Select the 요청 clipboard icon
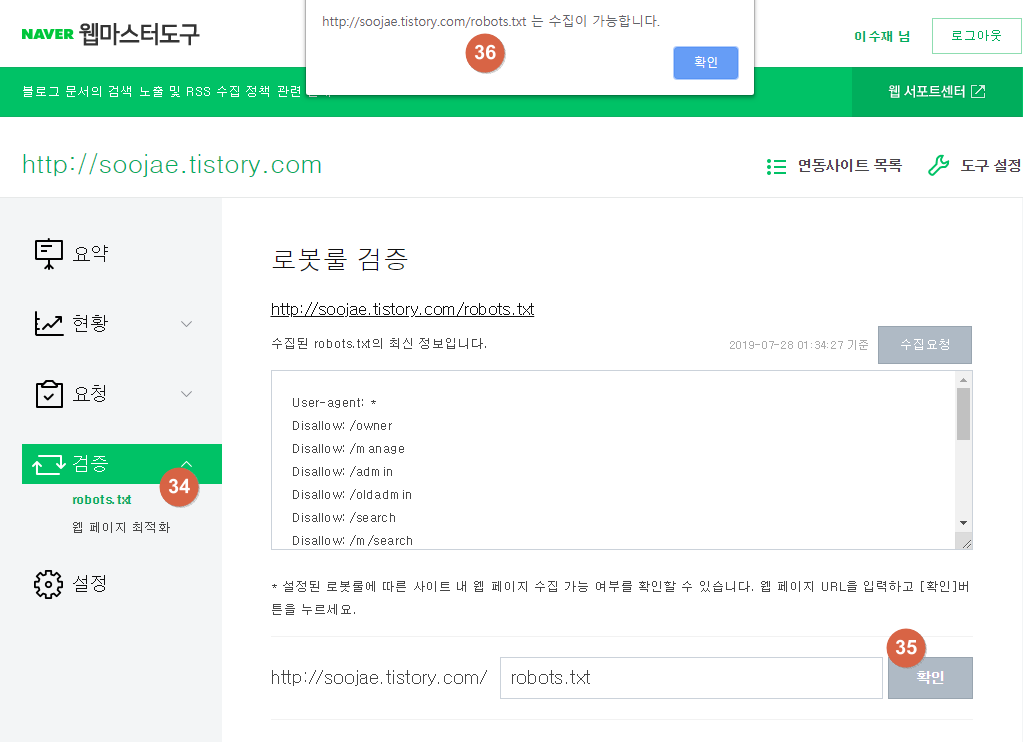Screen dimensions: 1023x742 (x=48, y=394)
